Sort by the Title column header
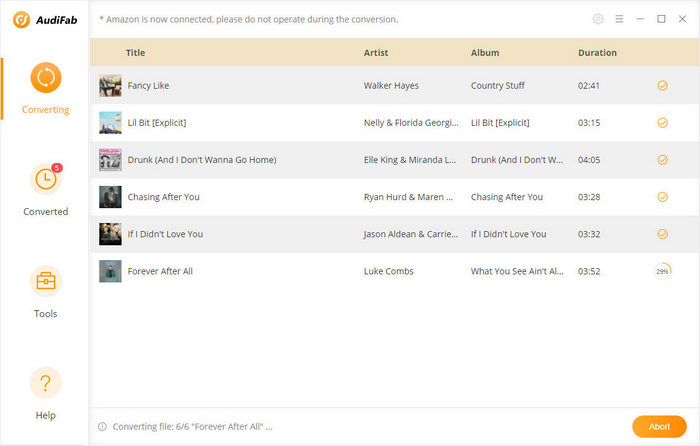 [135, 53]
